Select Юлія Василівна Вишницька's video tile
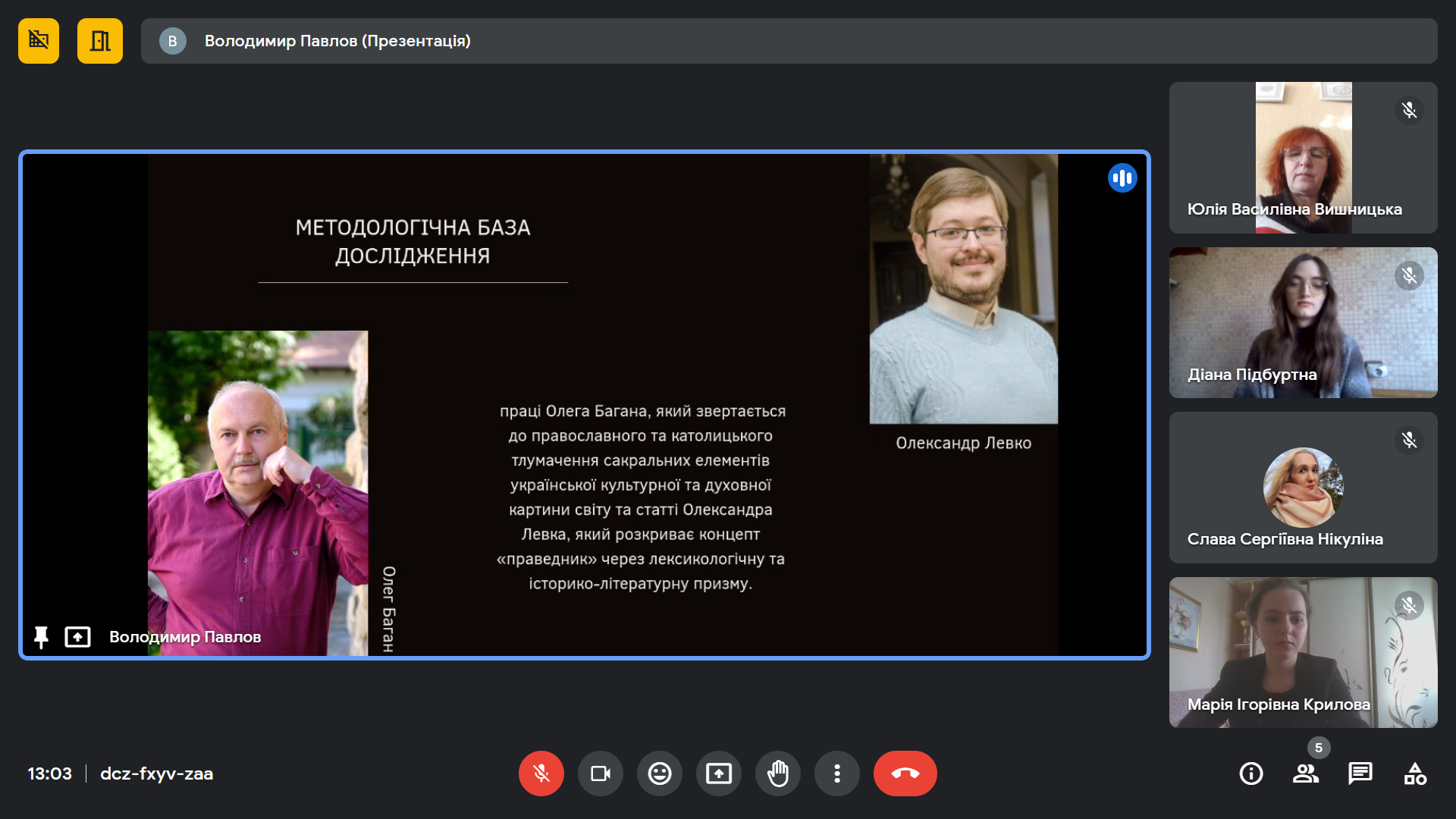This screenshot has height=819, width=1456. pos(1302,157)
